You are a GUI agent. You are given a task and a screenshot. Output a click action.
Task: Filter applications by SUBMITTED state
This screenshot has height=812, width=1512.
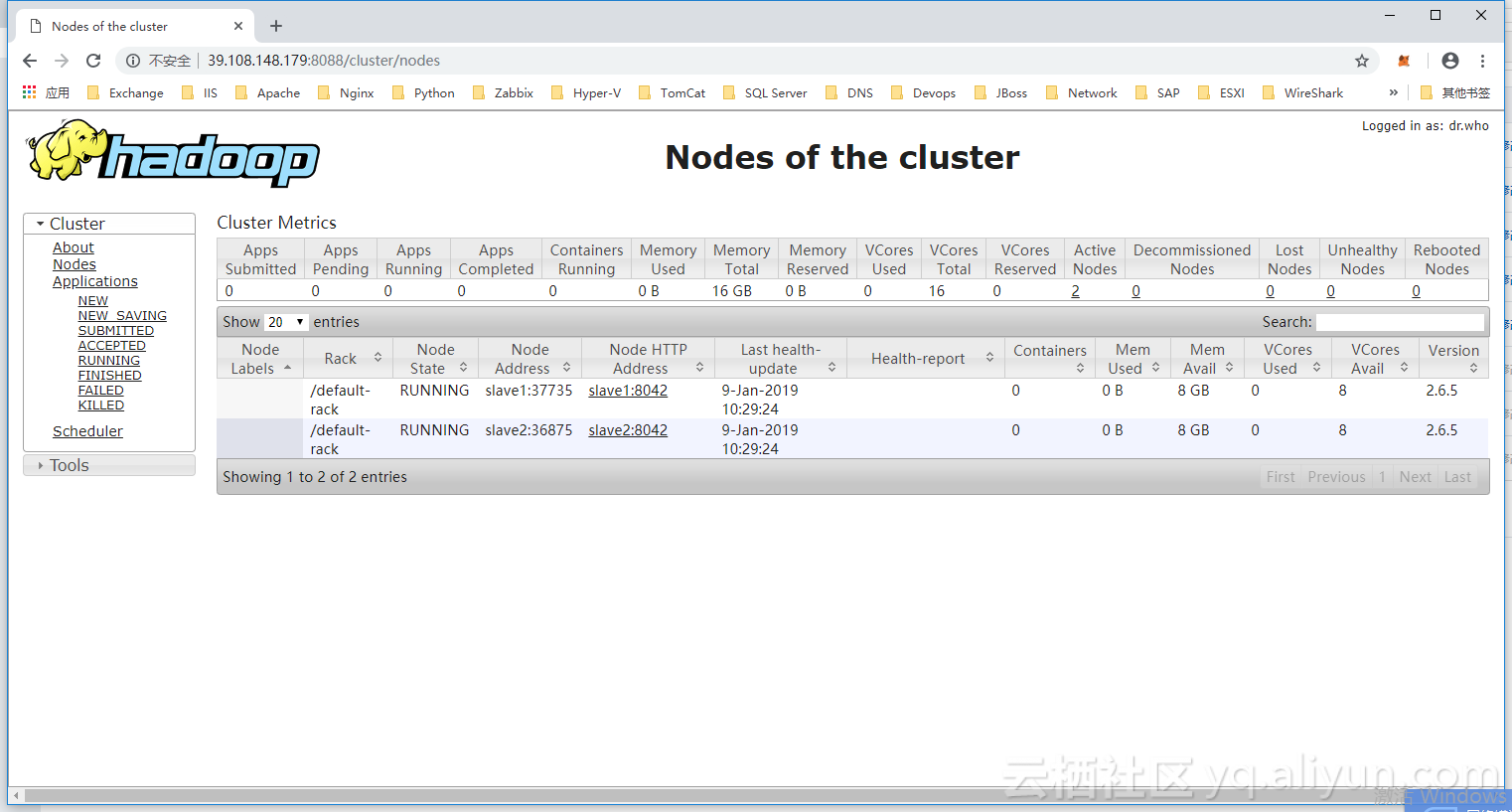(116, 331)
